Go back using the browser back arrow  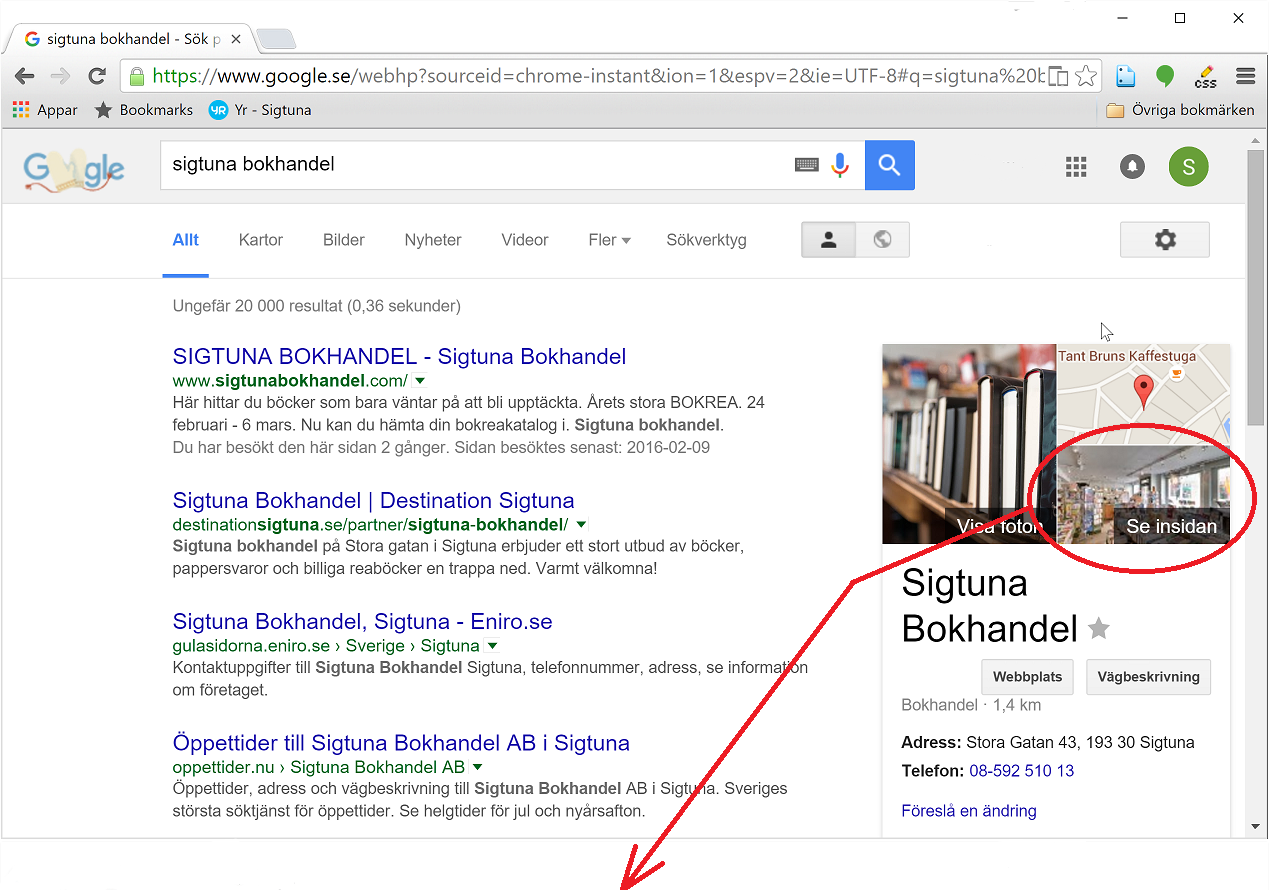tap(25, 77)
